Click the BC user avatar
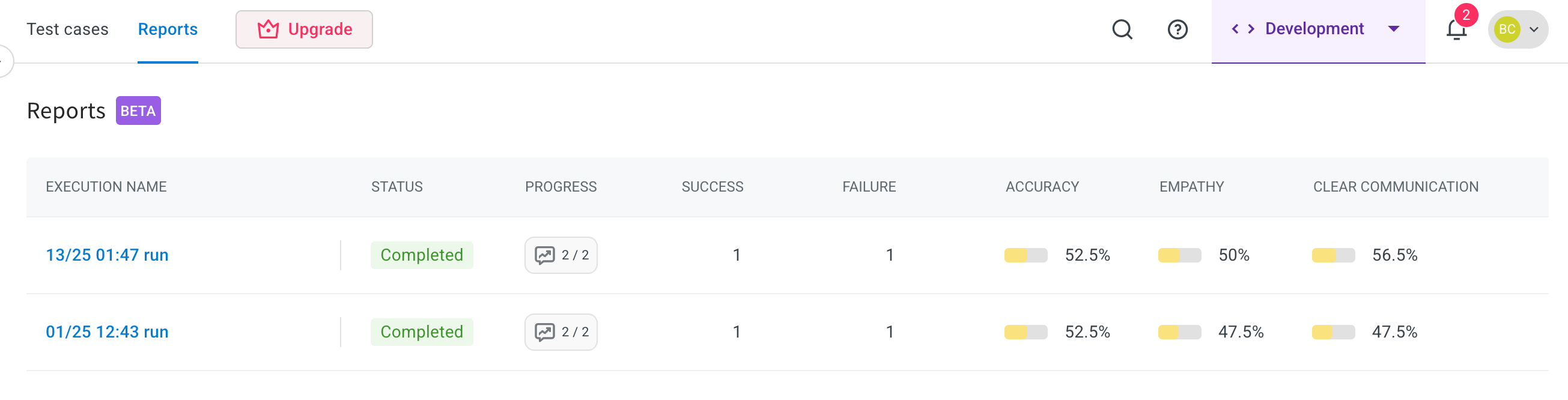This screenshot has height=400, width=1568. coord(1507,29)
